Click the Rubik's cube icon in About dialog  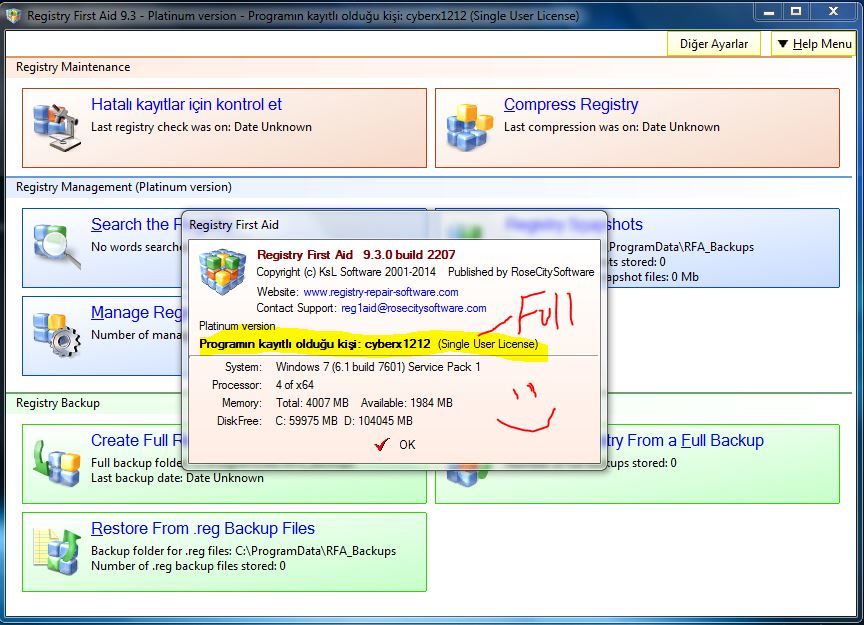pos(223,271)
